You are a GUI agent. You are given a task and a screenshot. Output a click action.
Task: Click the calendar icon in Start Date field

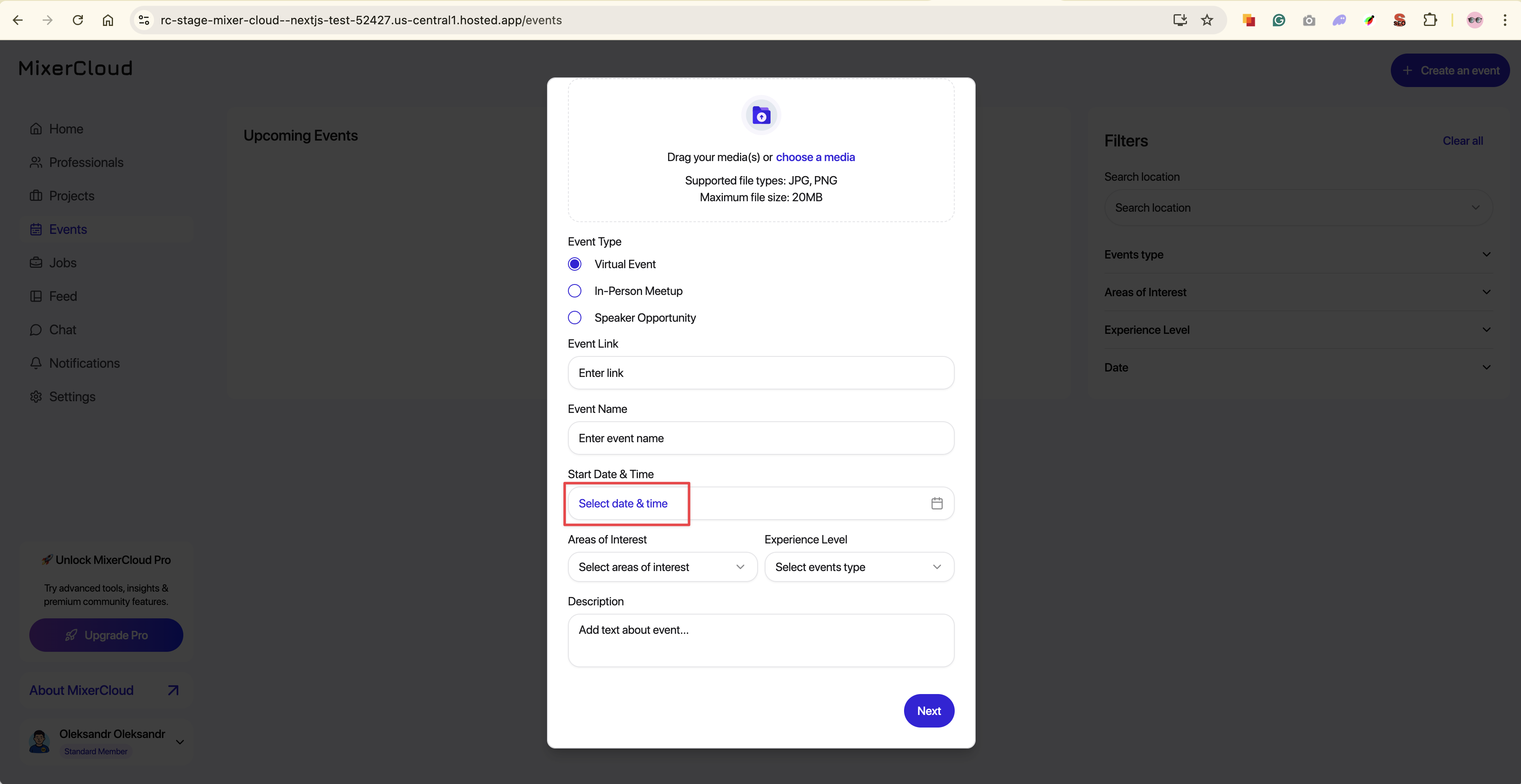(x=936, y=504)
